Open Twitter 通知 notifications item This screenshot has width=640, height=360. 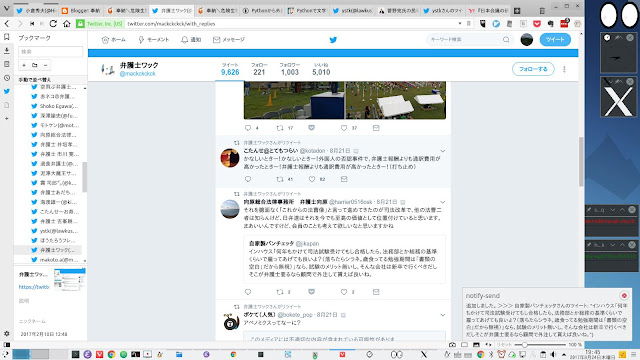[191, 40]
